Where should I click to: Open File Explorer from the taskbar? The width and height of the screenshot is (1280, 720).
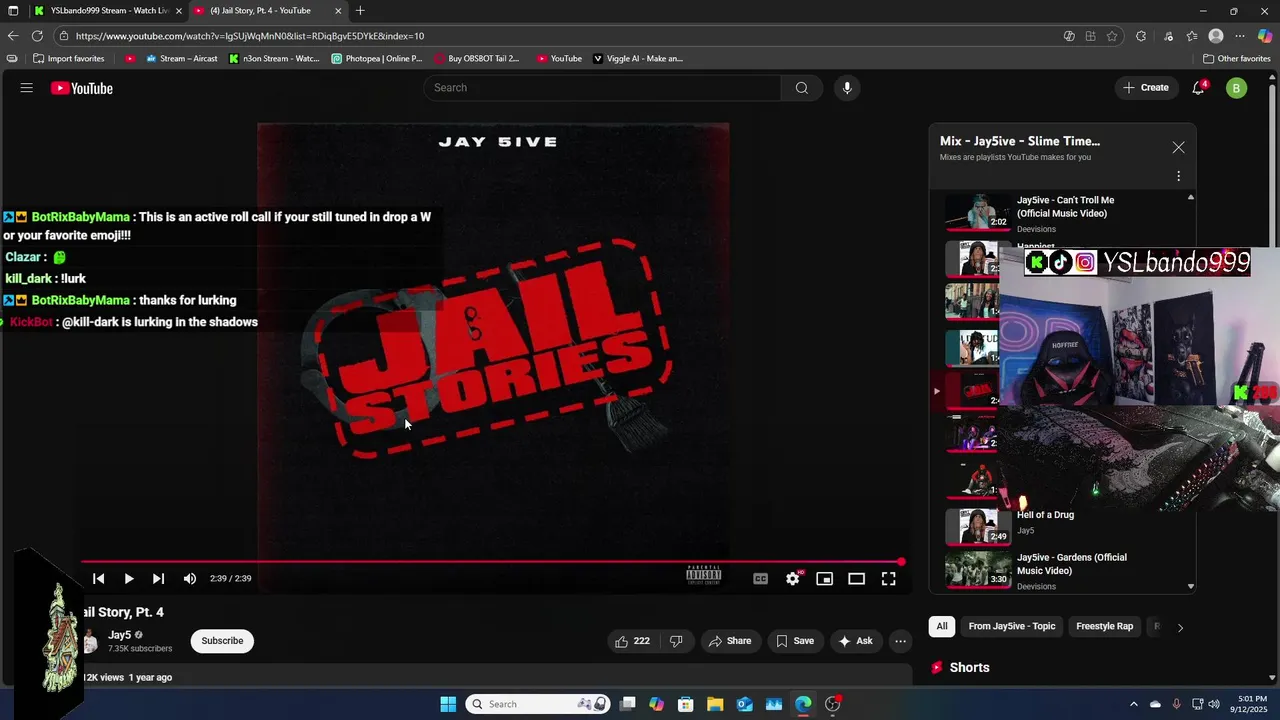715,704
